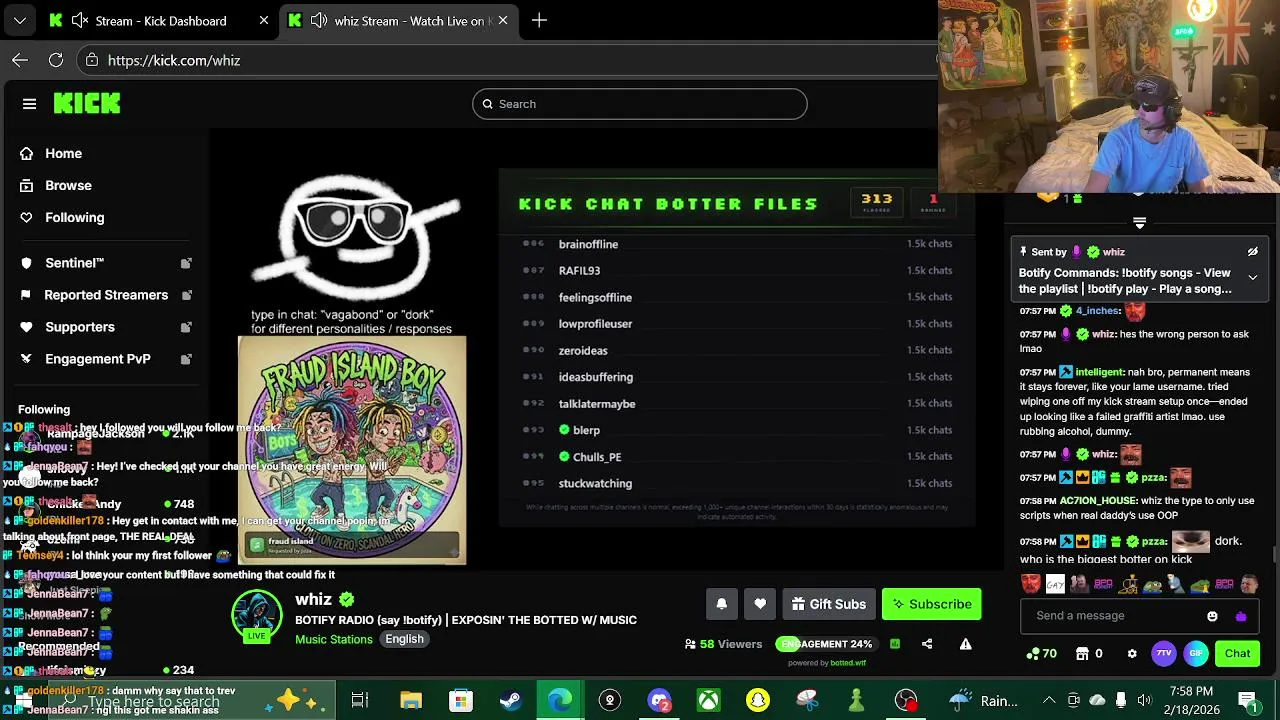Screen dimensions: 1280x720
Task: Click brainoffline in botter list
Action: click(588, 244)
